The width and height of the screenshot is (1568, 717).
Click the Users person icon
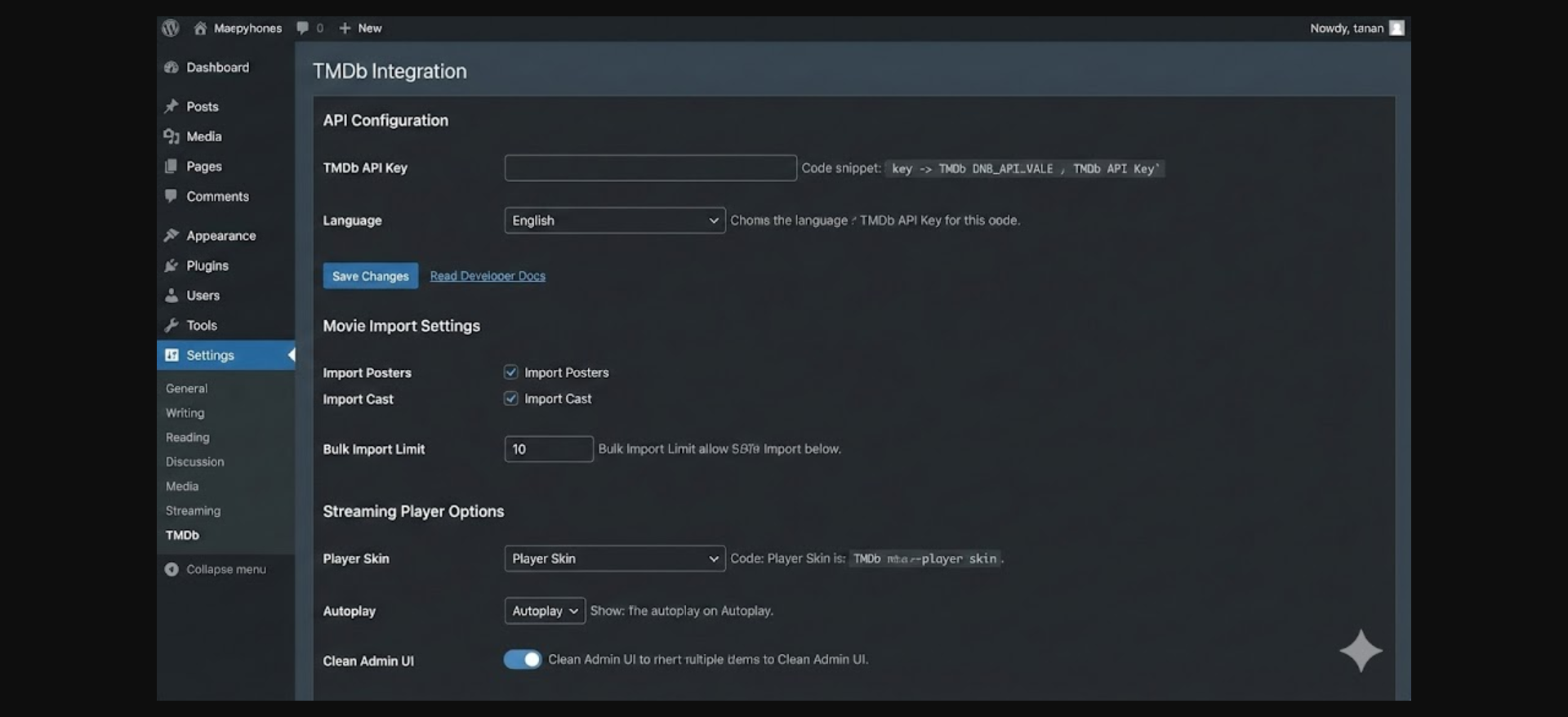click(x=171, y=295)
